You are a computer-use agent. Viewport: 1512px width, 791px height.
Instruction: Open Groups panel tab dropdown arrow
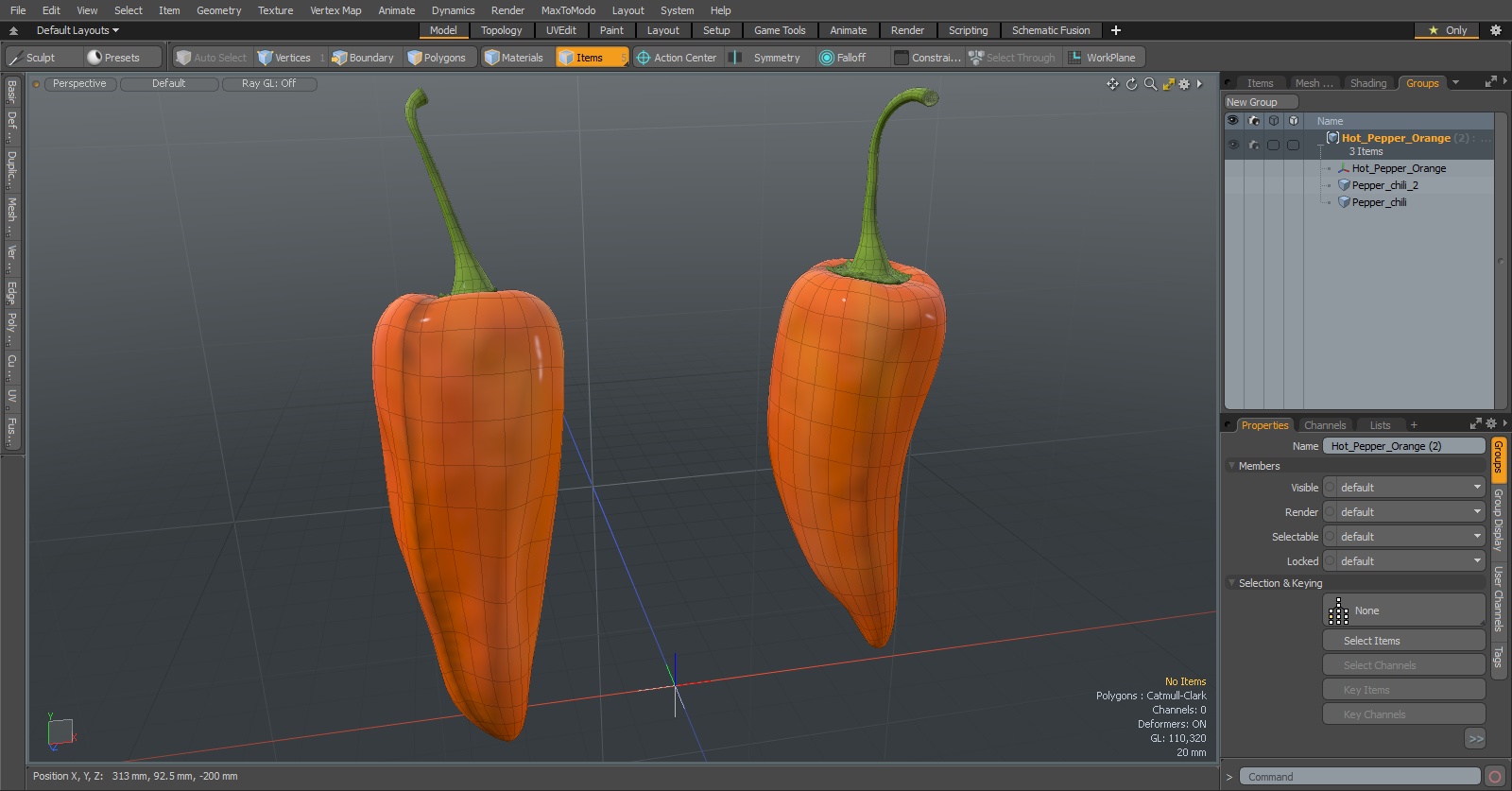pos(1455,83)
